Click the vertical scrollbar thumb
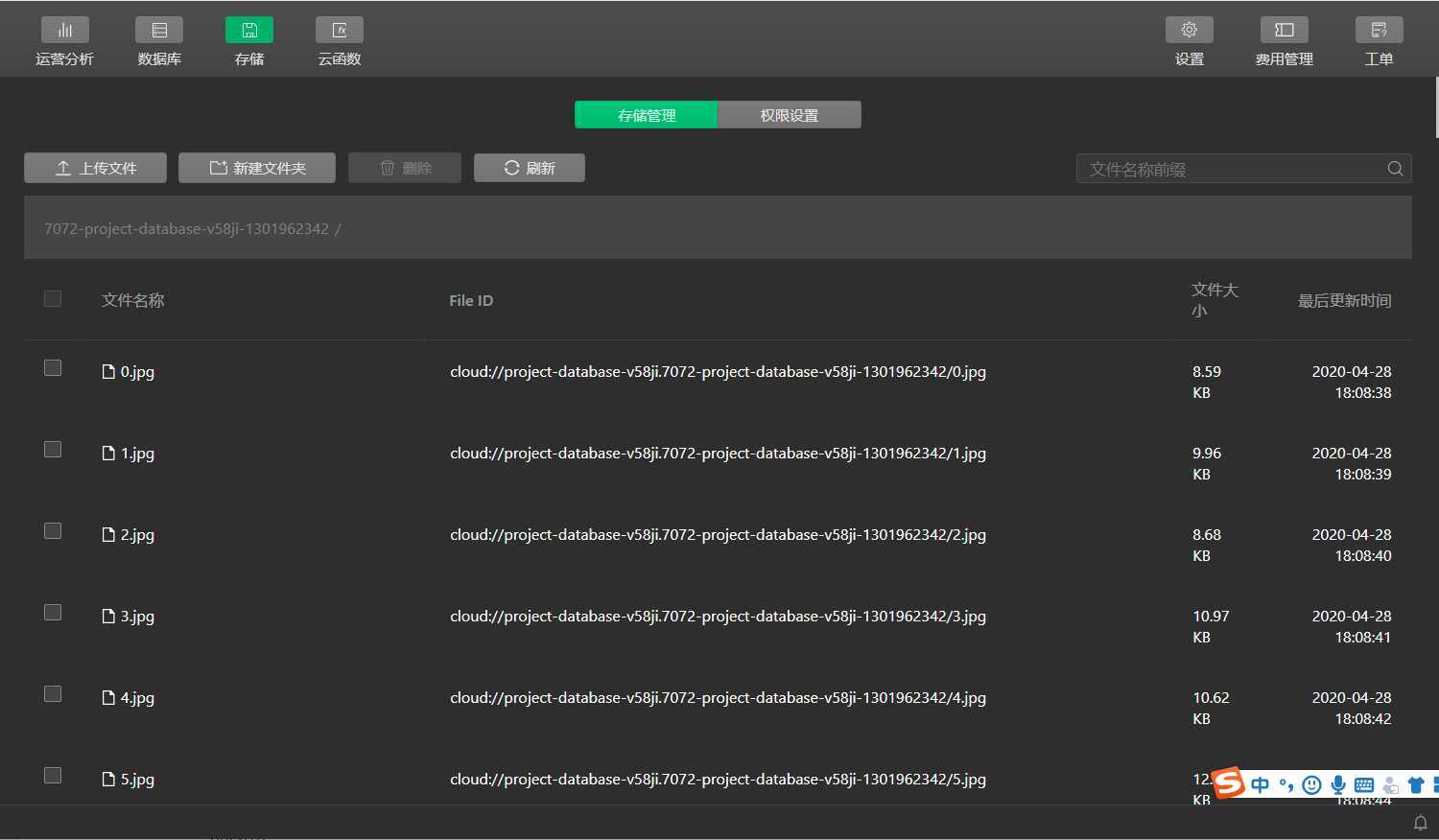1439x840 pixels. 1436,107
